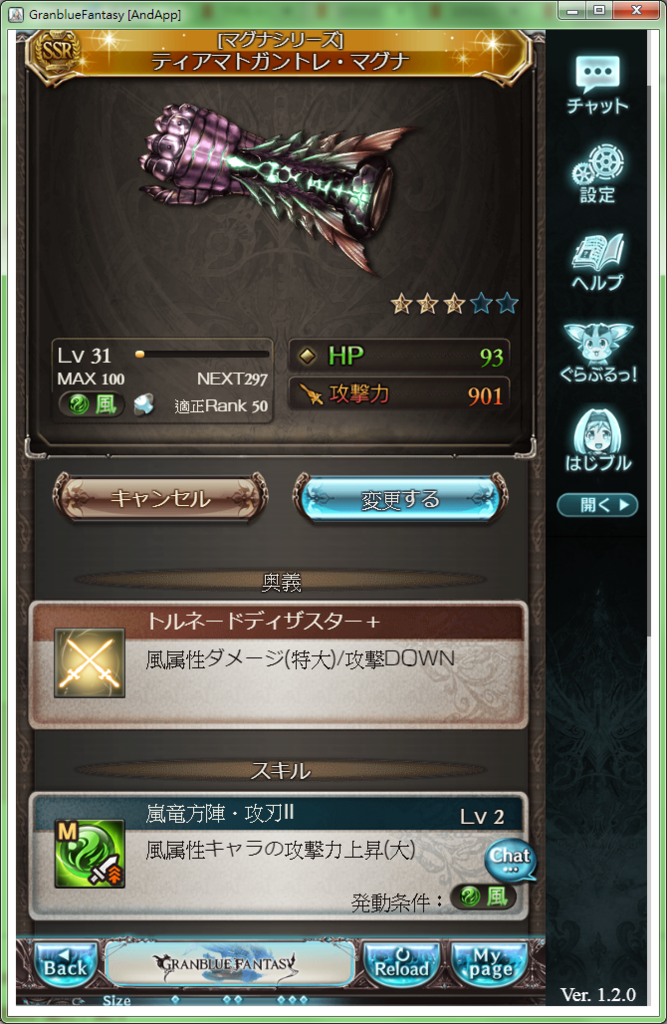Go Back using the bottom bar
Image resolution: width=667 pixels, height=1024 pixels.
click(x=65, y=965)
